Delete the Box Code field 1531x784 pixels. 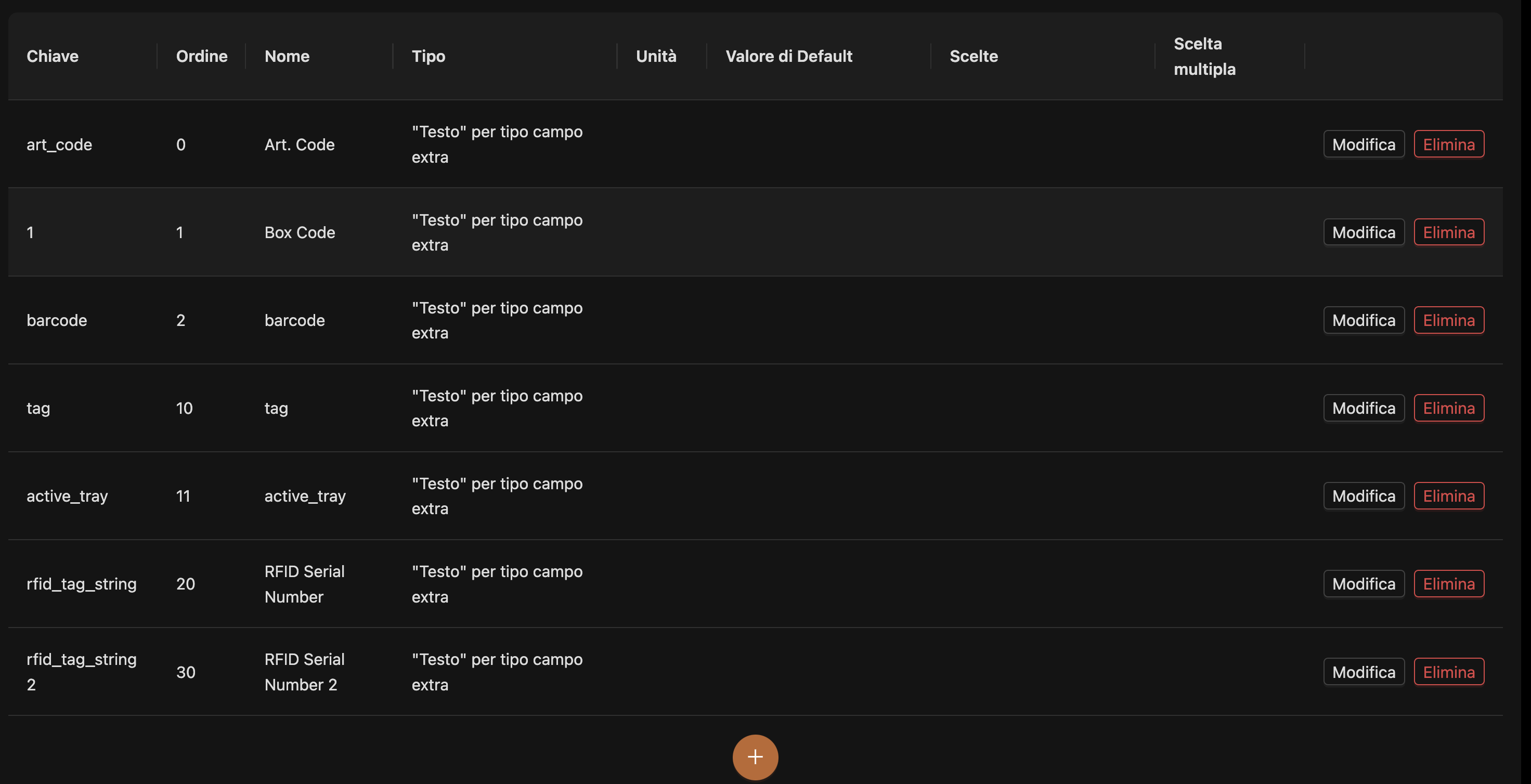[x=1448, y=232]
